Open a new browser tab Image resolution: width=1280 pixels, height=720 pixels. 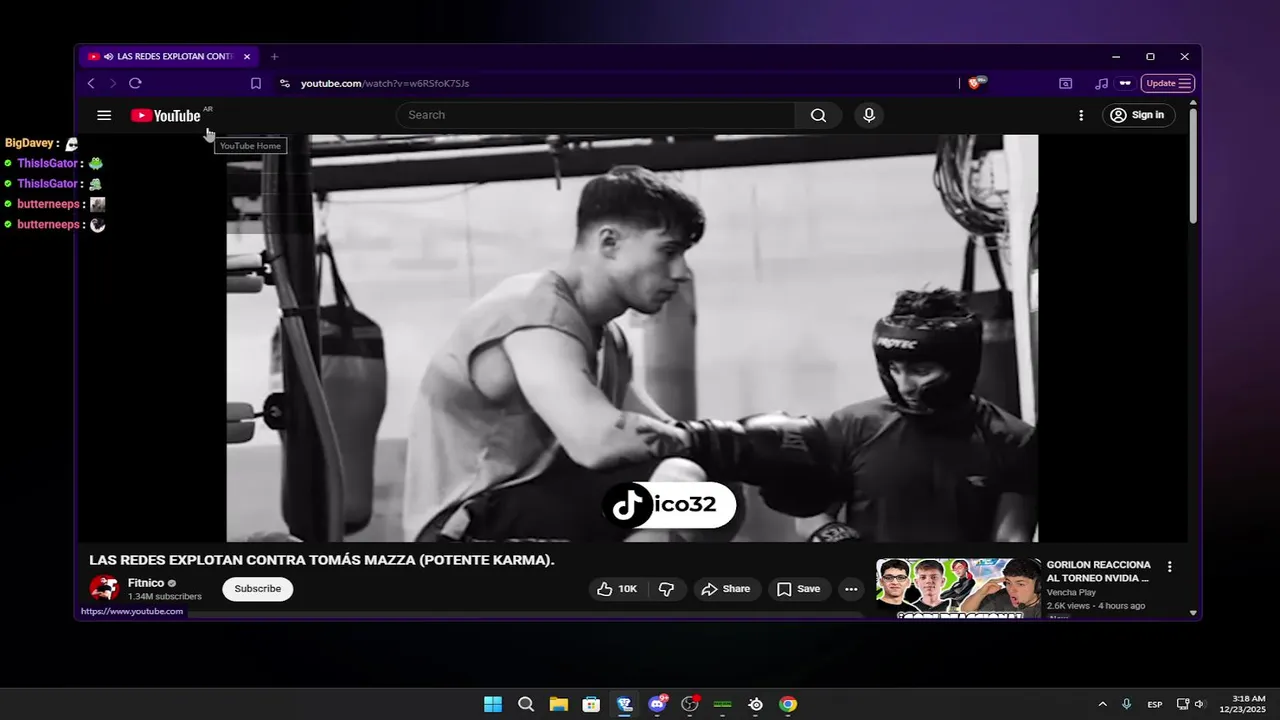click(x=274, y=57)
